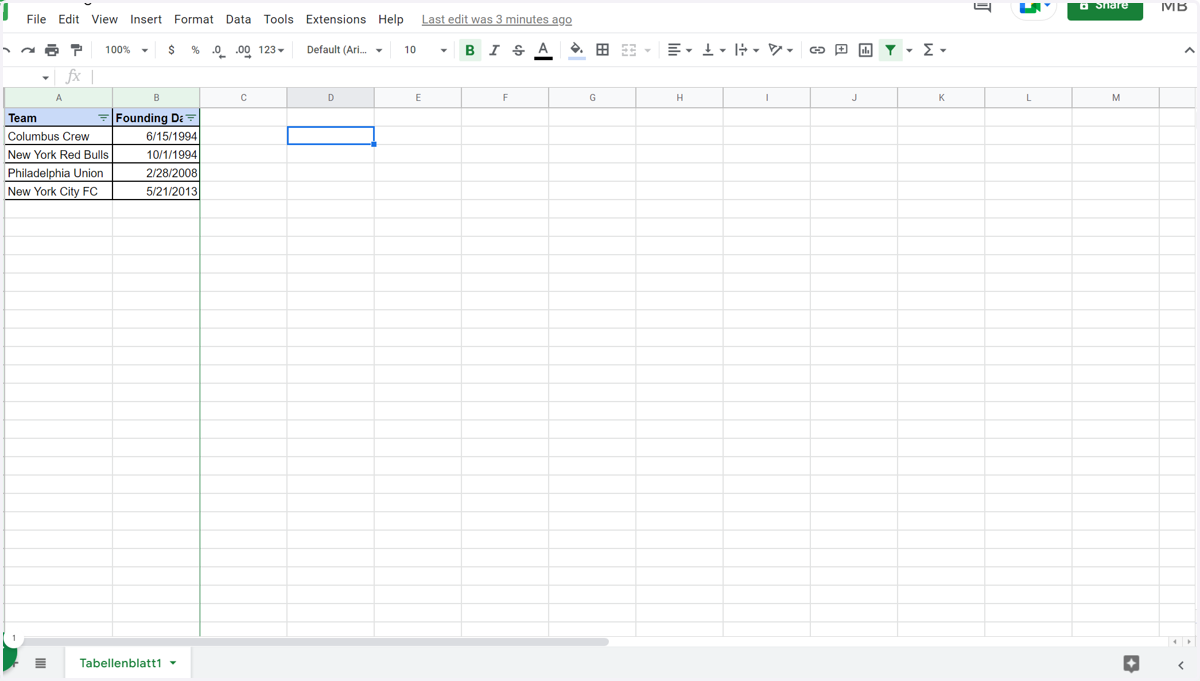Insert a chart

866,50
